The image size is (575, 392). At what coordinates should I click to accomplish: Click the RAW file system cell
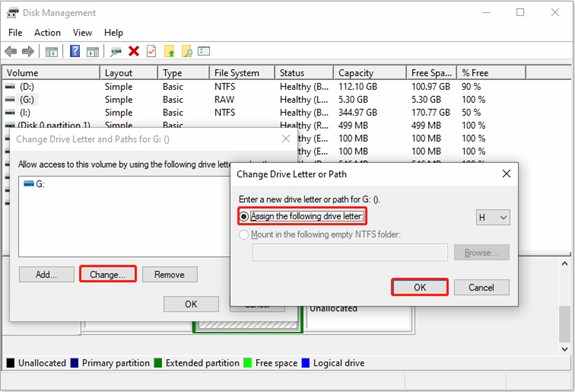pyautogui.click(x=224, y=99)
